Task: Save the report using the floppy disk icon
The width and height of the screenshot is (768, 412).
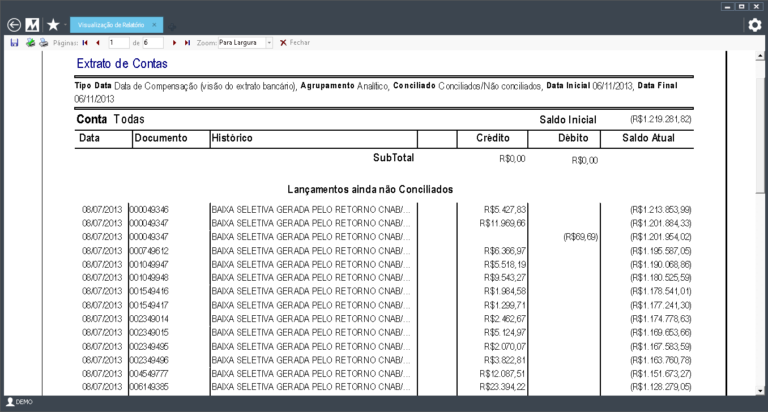Action: (14, 43)
